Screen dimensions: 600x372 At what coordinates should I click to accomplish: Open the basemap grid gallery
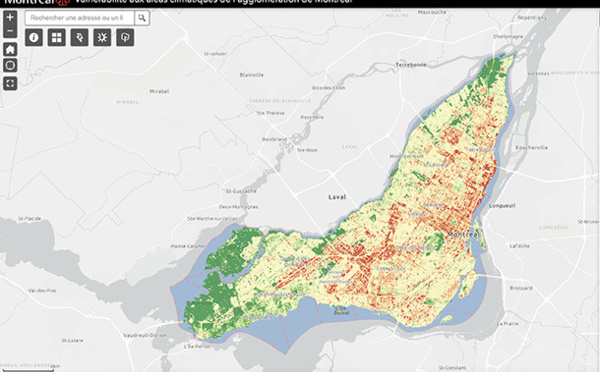[57, 38]
